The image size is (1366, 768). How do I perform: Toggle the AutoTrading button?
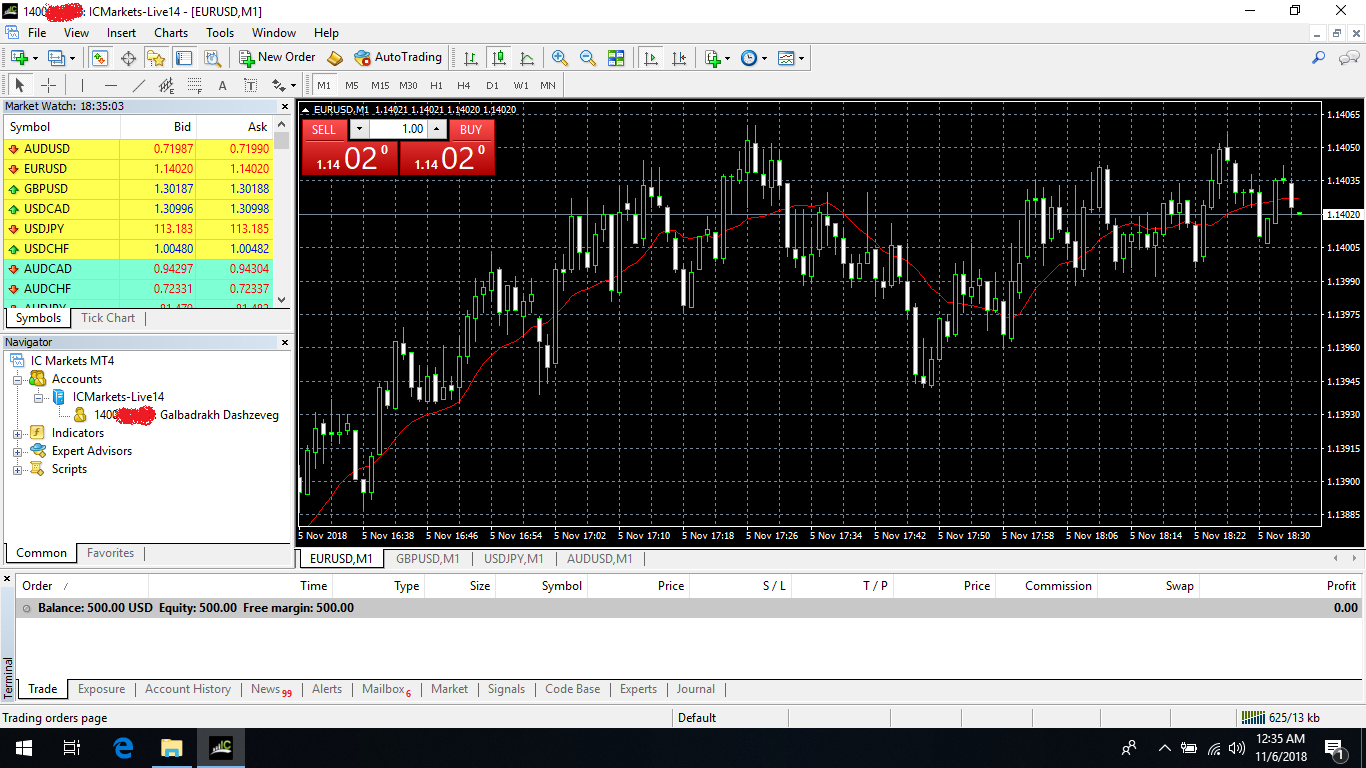398,58
